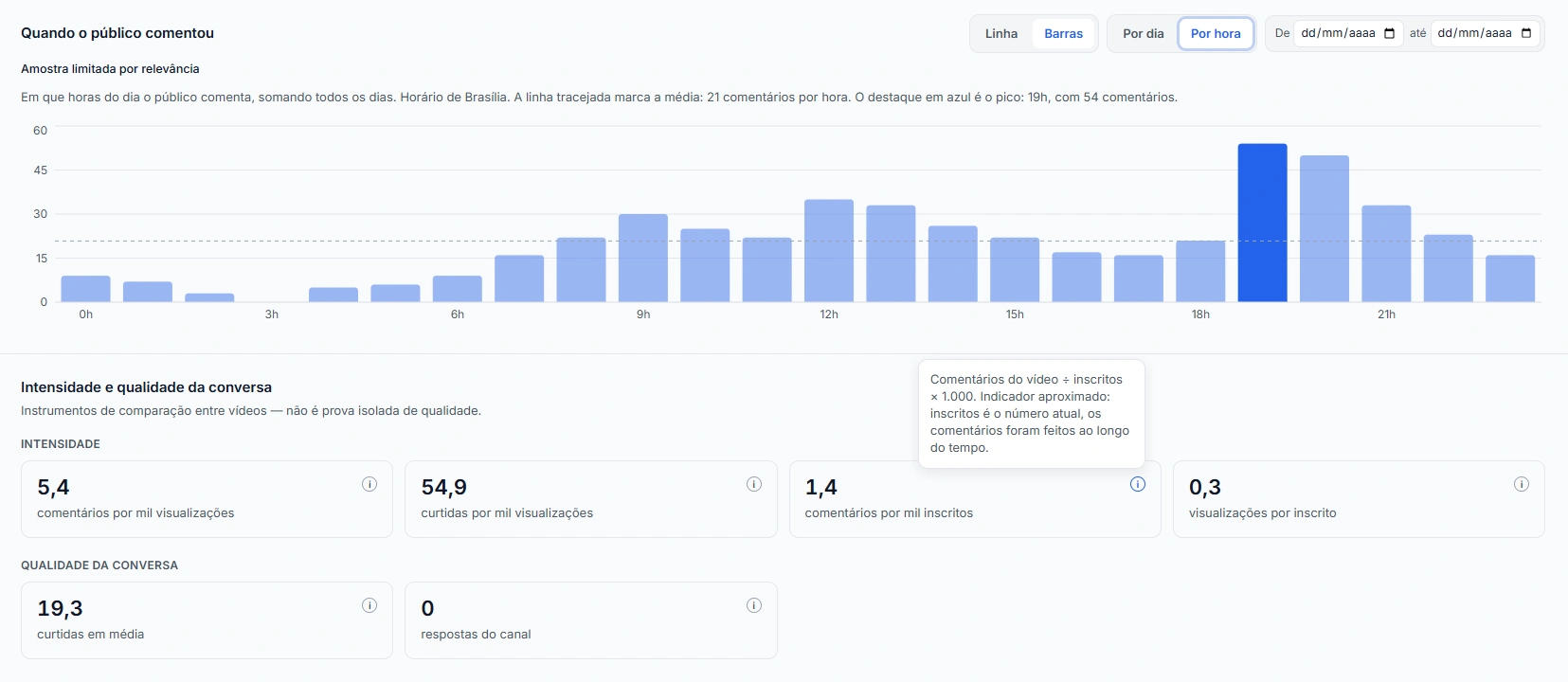Select the Por hora grouping
This screenshot has width=1568, height=682.
(x=1216, y=33)
